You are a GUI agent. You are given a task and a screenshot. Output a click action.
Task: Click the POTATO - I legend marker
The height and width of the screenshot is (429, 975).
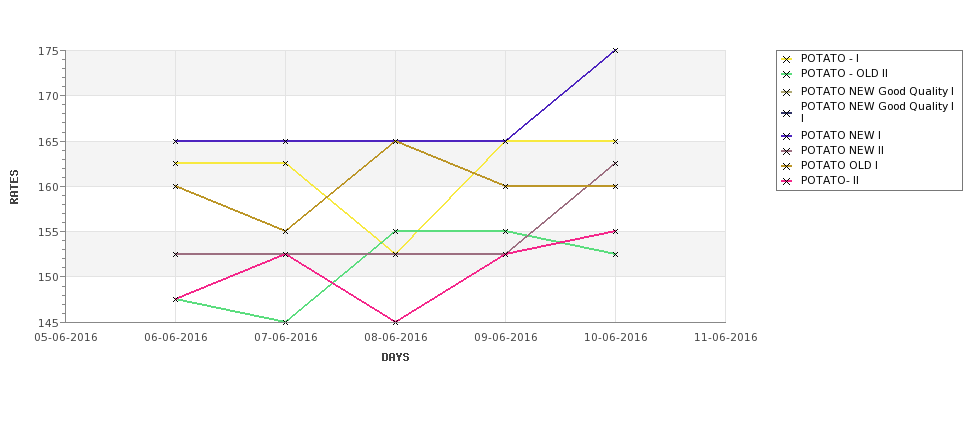tap(787, 59)
